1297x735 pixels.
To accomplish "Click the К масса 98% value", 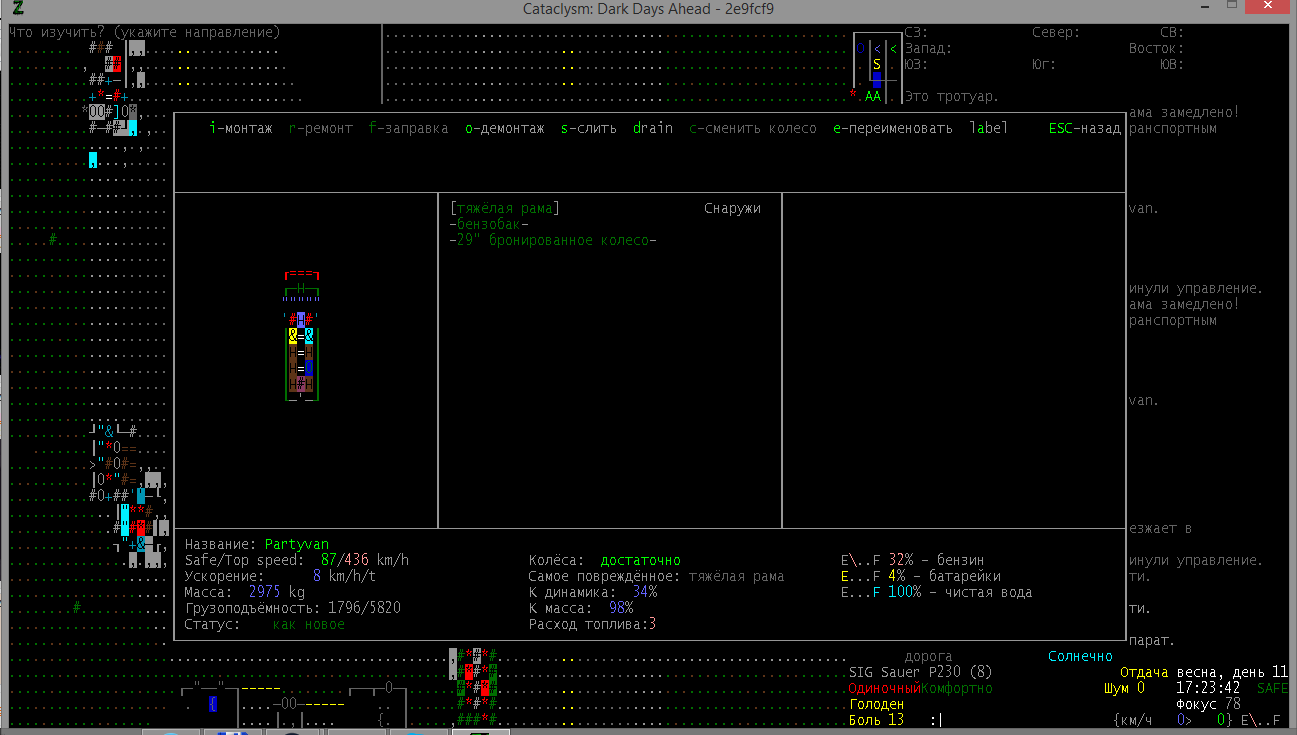I will (x=621, y=608).
